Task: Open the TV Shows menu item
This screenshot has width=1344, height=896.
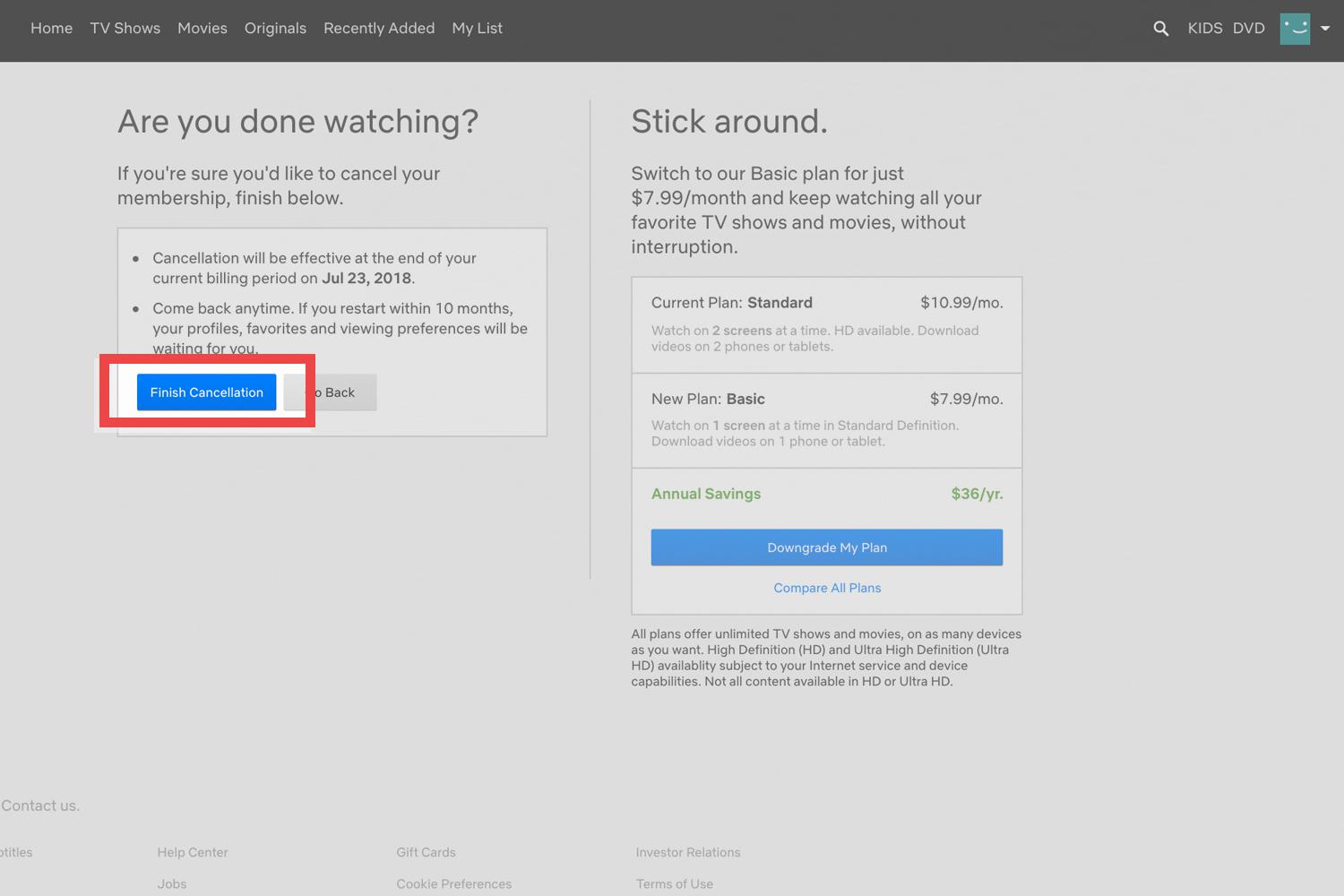Action: [x=125, y=28]
